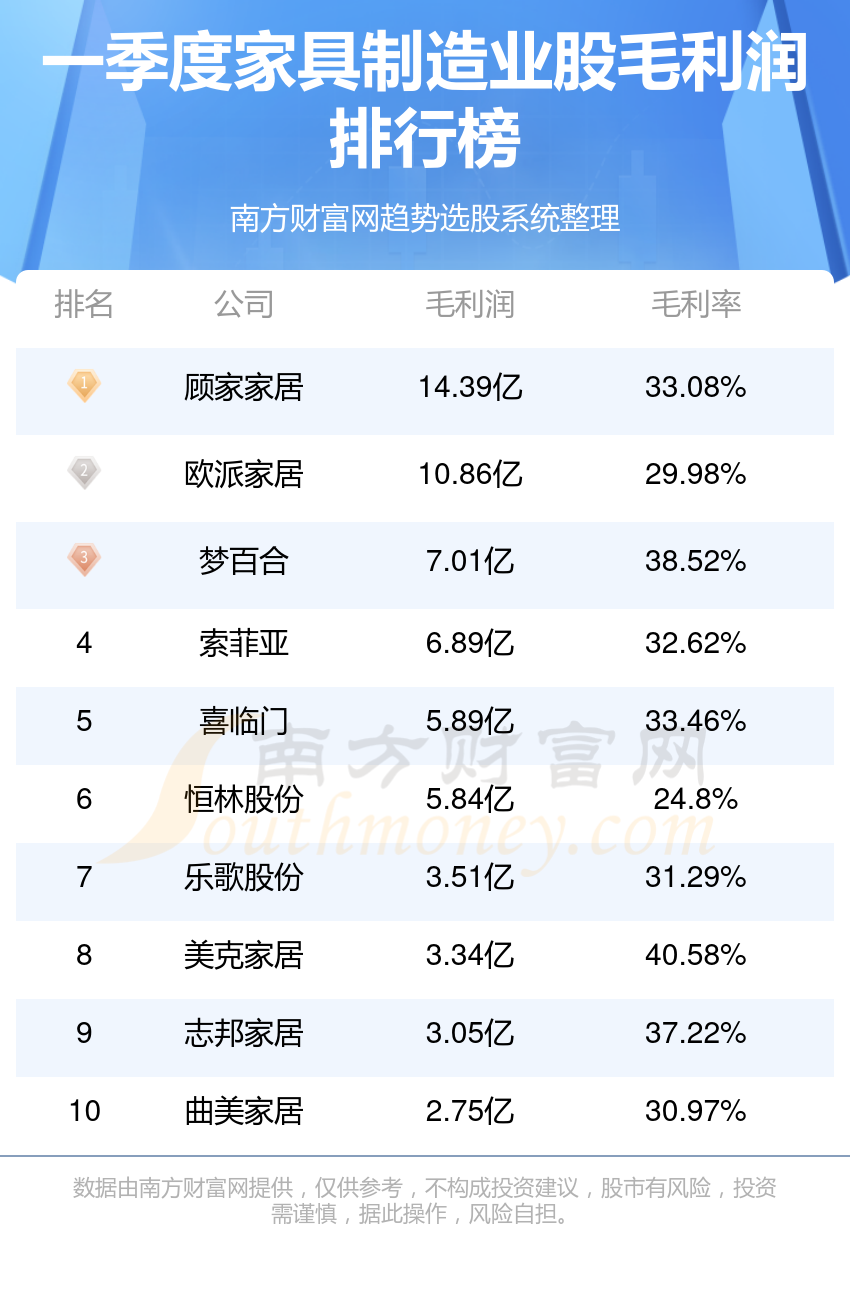850x1300 pixels.
Task: Select 志邦家居 in rank 9 row
Action: (244, 1033)
